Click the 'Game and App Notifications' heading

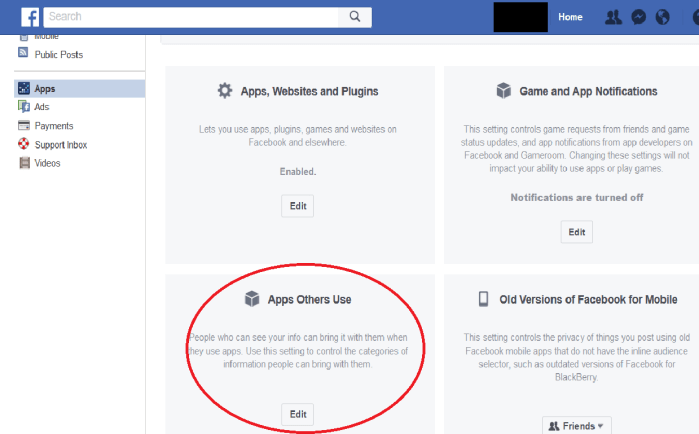click(588, 91)
